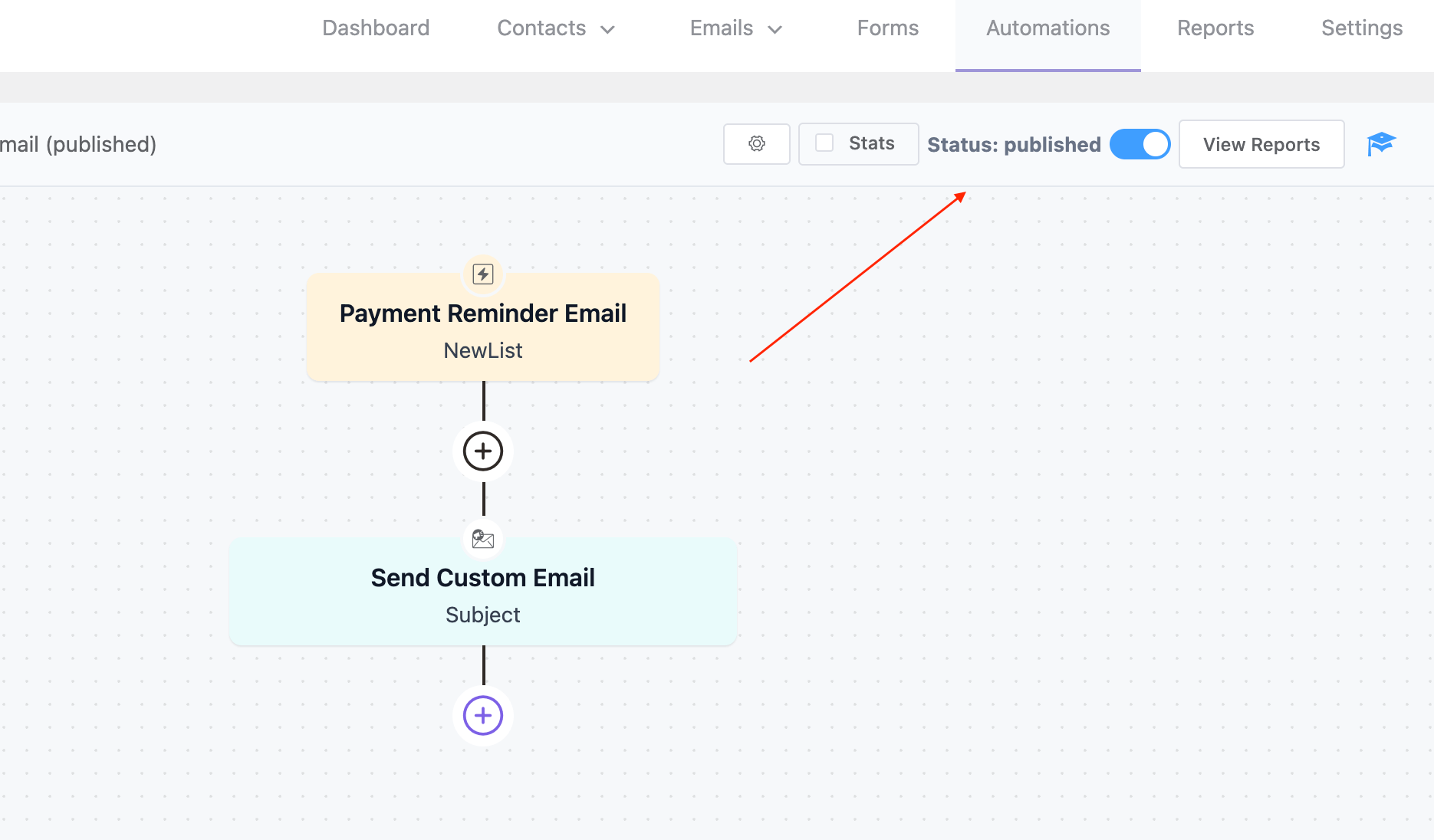Click the purple plus icon below Send Custom Email
This screenshot has width=1434, height=840.
[x=482, y=715]
